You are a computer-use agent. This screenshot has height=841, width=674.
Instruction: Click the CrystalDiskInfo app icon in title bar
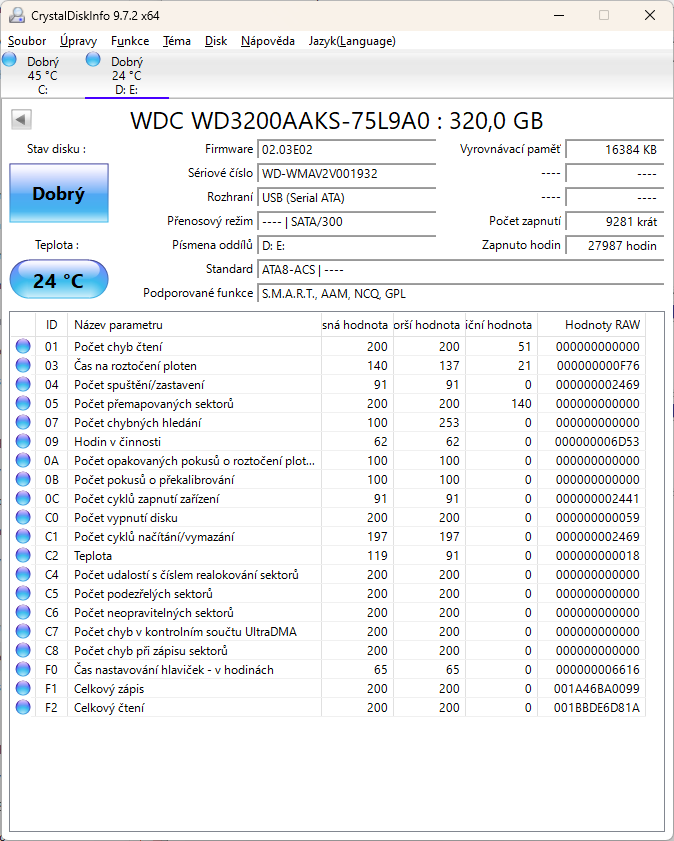(17, 15)
